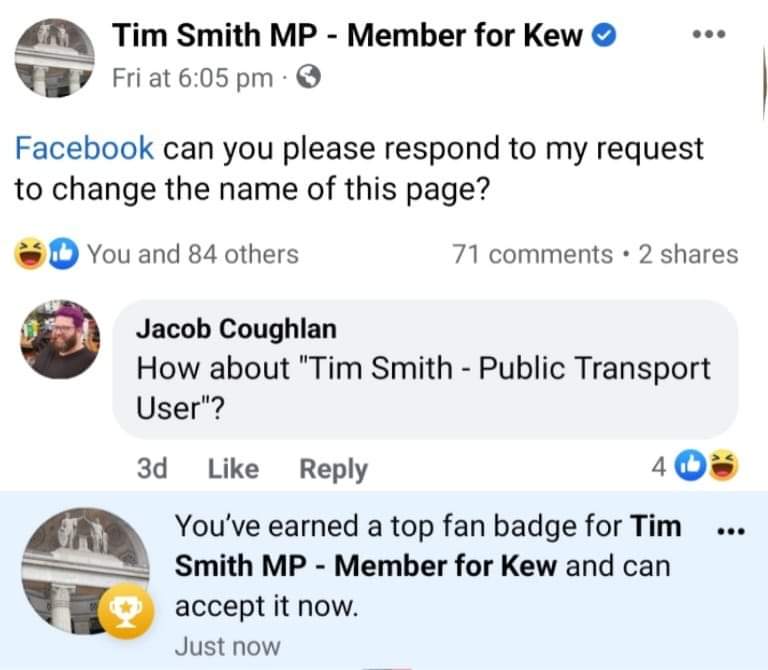768x670 pixels.
Task: Click the Facebook mention link
Action: coord(84,149)
